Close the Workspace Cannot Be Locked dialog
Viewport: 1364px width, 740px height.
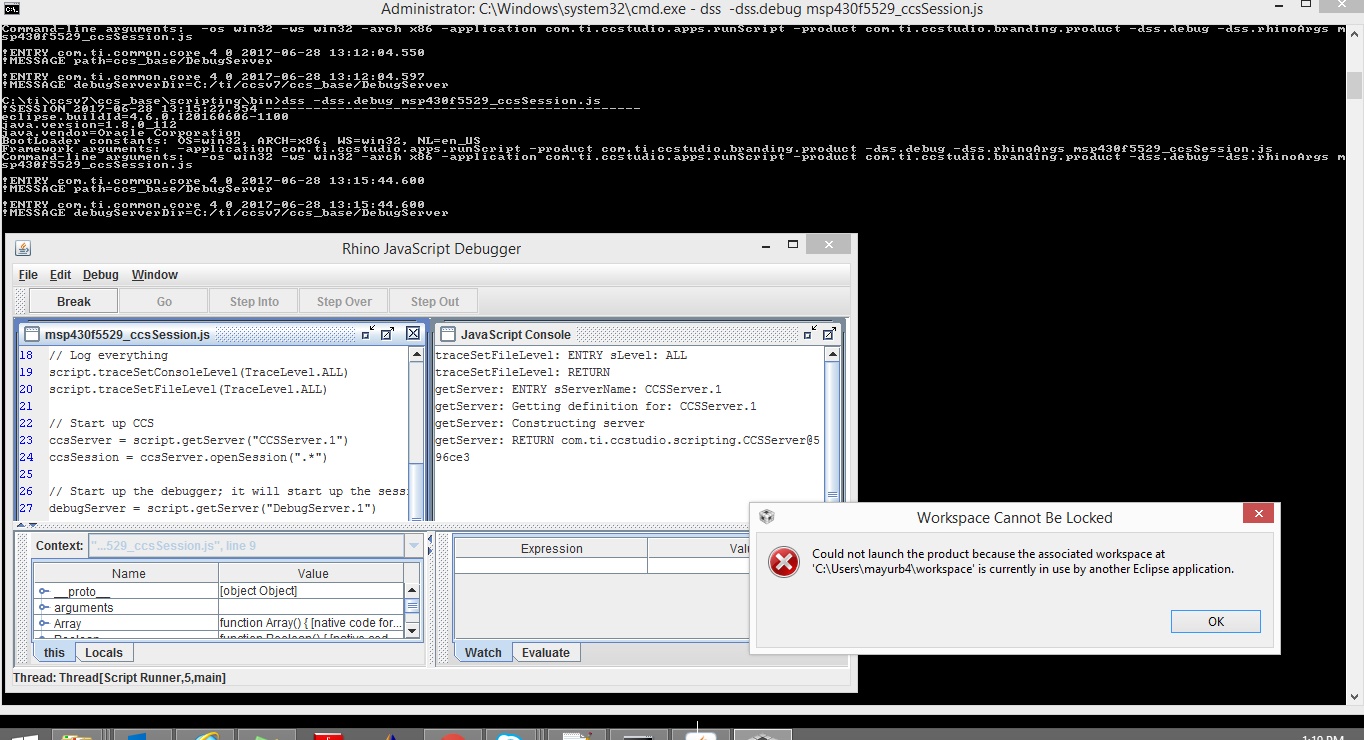pos(1258,514)
